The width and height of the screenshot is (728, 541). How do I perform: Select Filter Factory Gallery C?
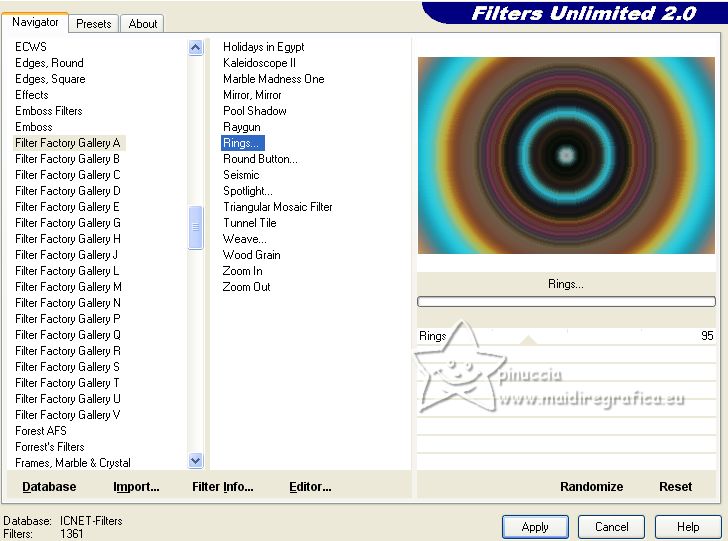click(x=68, y=175)
